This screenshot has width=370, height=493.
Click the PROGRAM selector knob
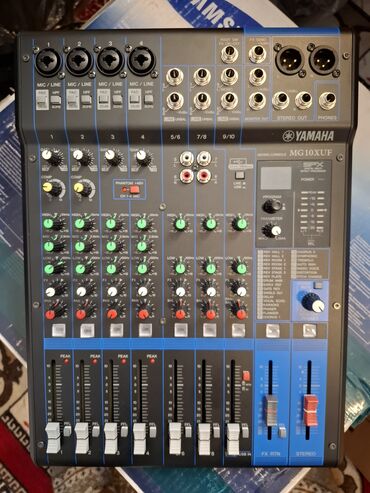coord(270,206)
